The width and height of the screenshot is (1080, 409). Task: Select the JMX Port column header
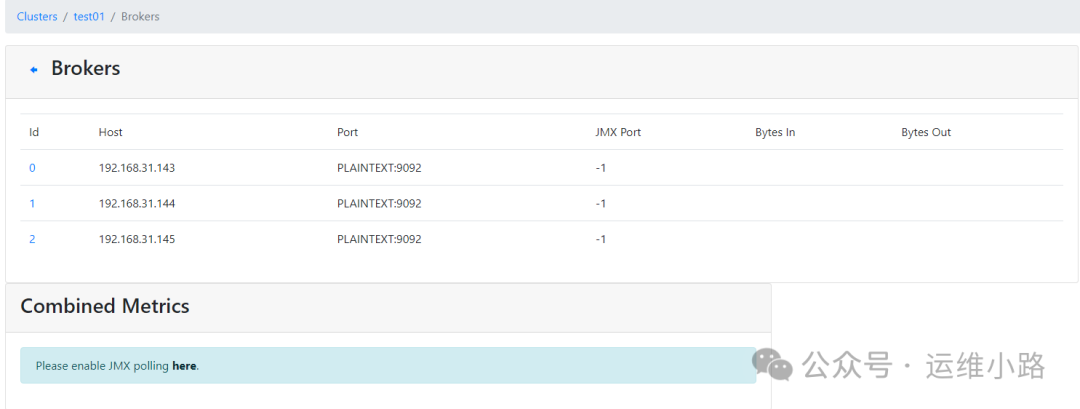click(618, 132)
